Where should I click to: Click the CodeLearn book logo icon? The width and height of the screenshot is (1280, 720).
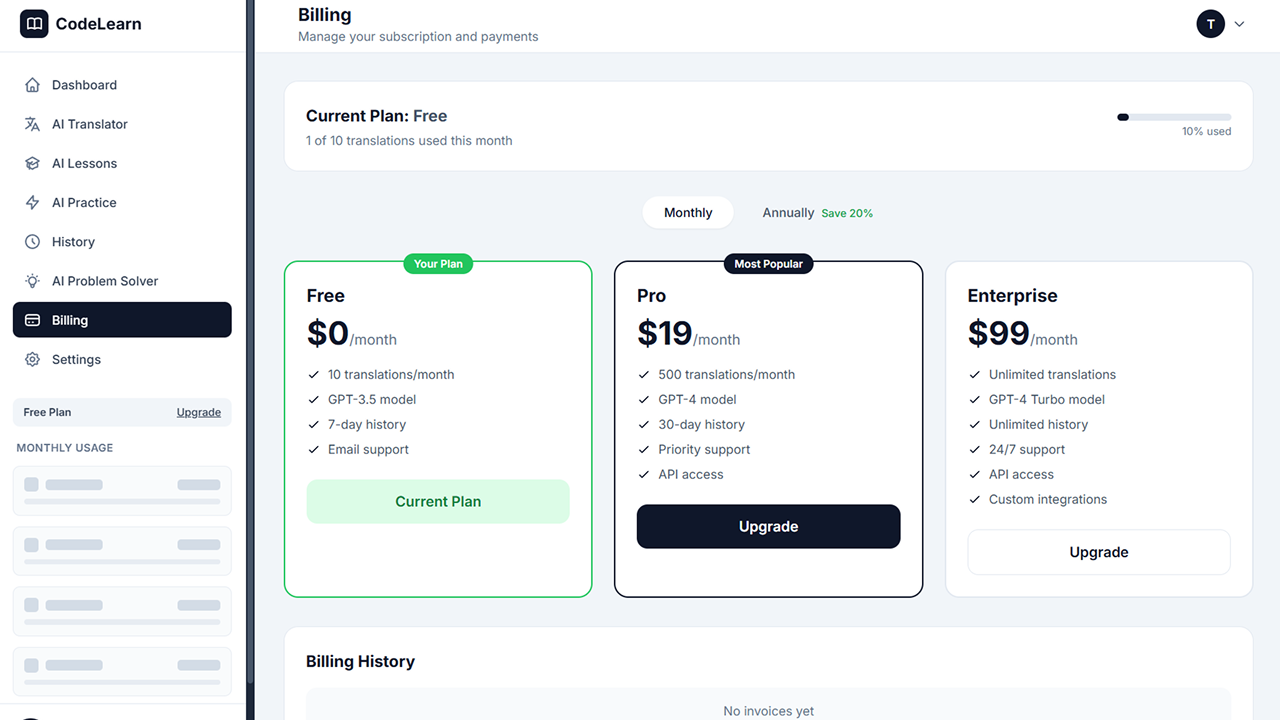34,24
